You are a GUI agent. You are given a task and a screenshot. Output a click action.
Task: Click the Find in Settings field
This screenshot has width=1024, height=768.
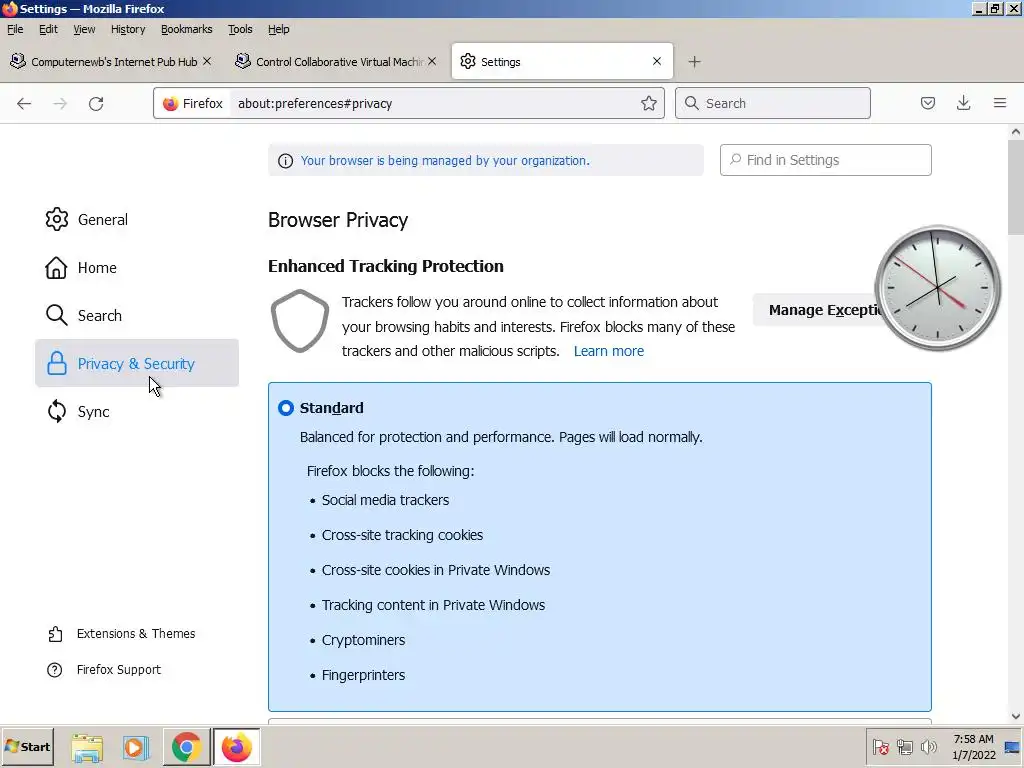825,160
